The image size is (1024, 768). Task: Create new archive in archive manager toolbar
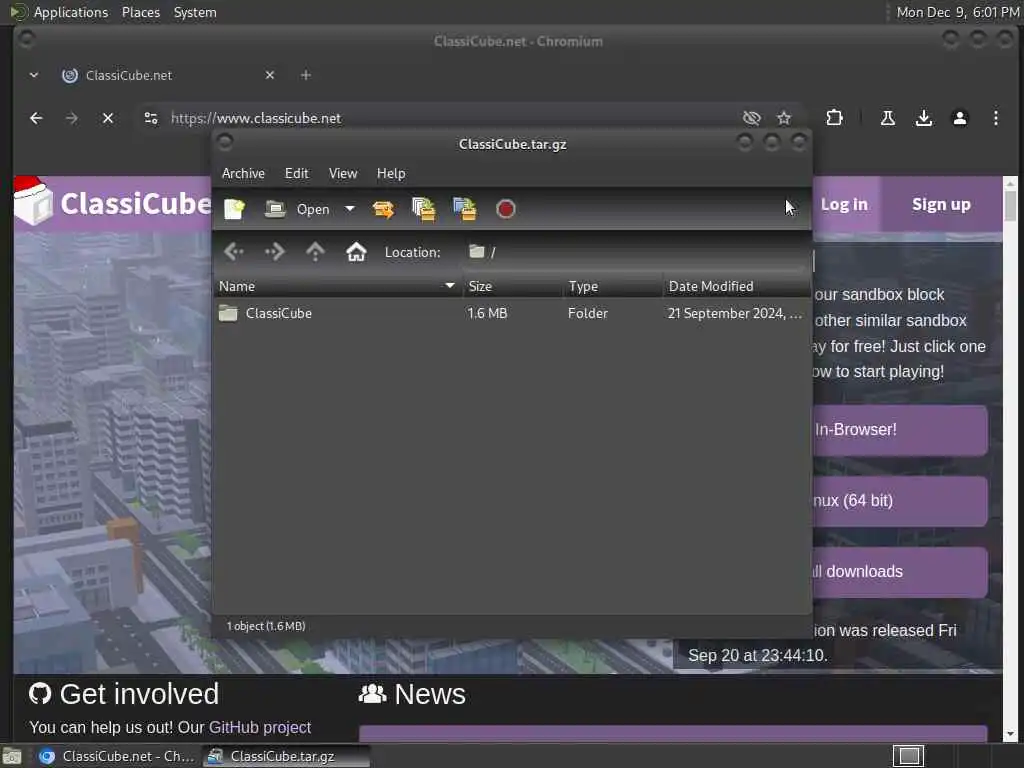coord(234,209)
